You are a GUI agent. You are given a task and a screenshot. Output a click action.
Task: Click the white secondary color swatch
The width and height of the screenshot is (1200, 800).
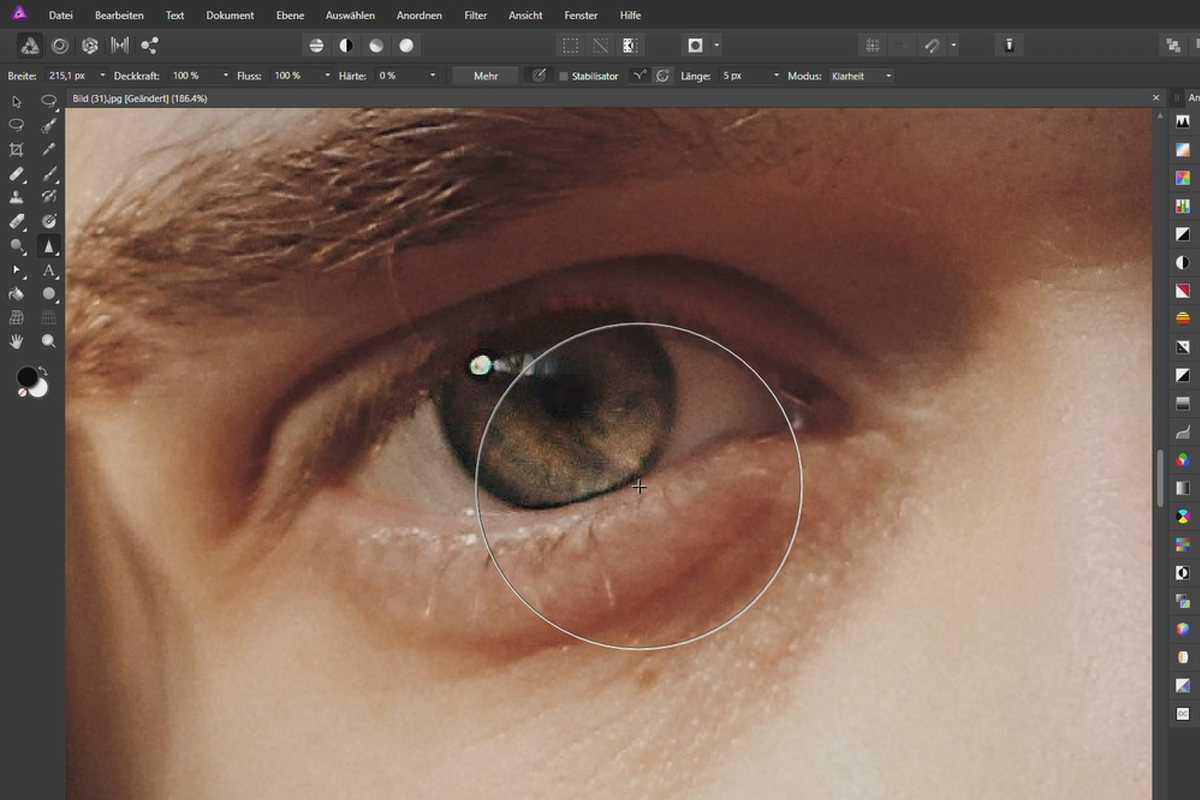tap(40, 388)
